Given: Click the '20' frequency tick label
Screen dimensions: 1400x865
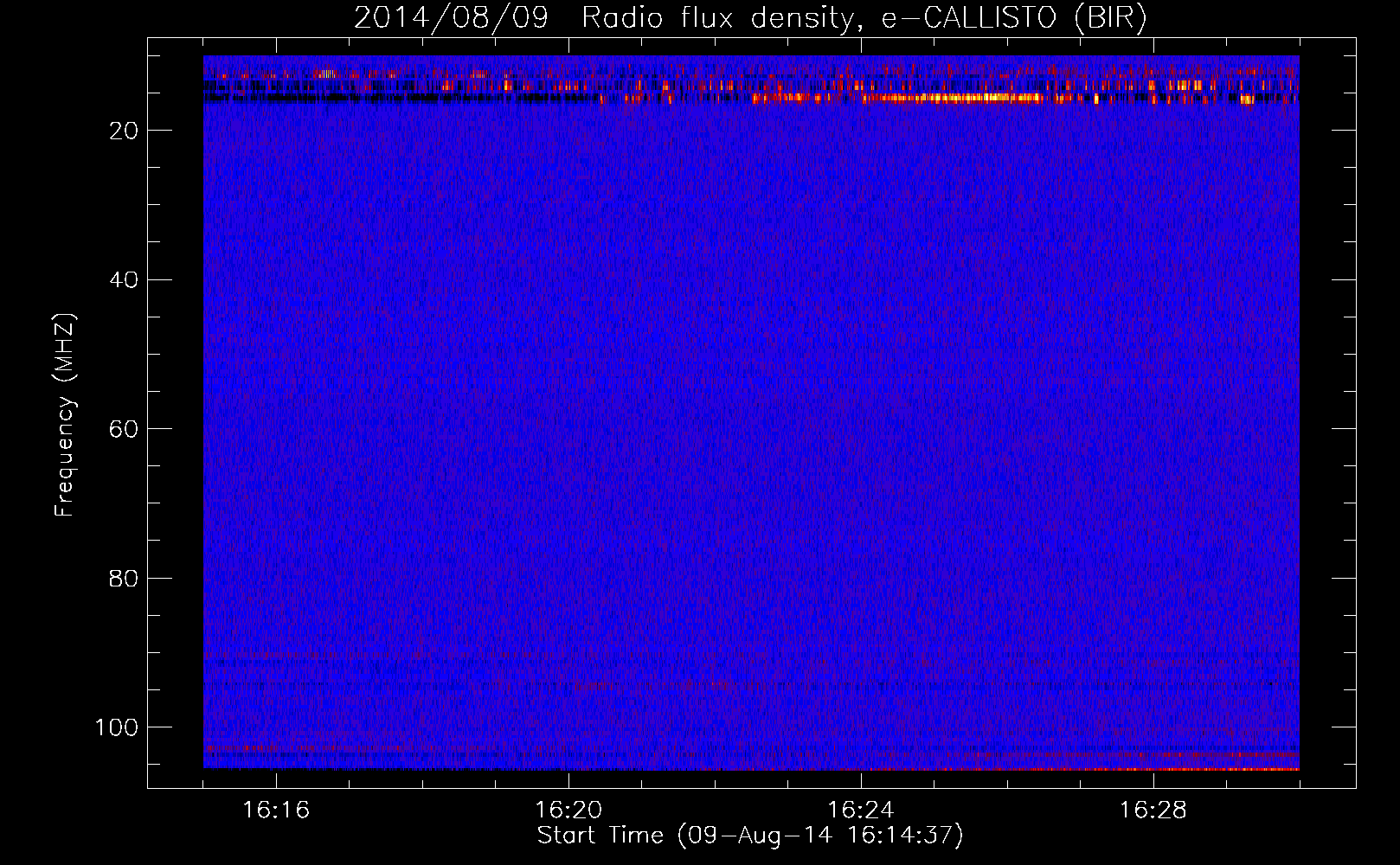Looking at the screenshot, I should [x=124, y=131].
